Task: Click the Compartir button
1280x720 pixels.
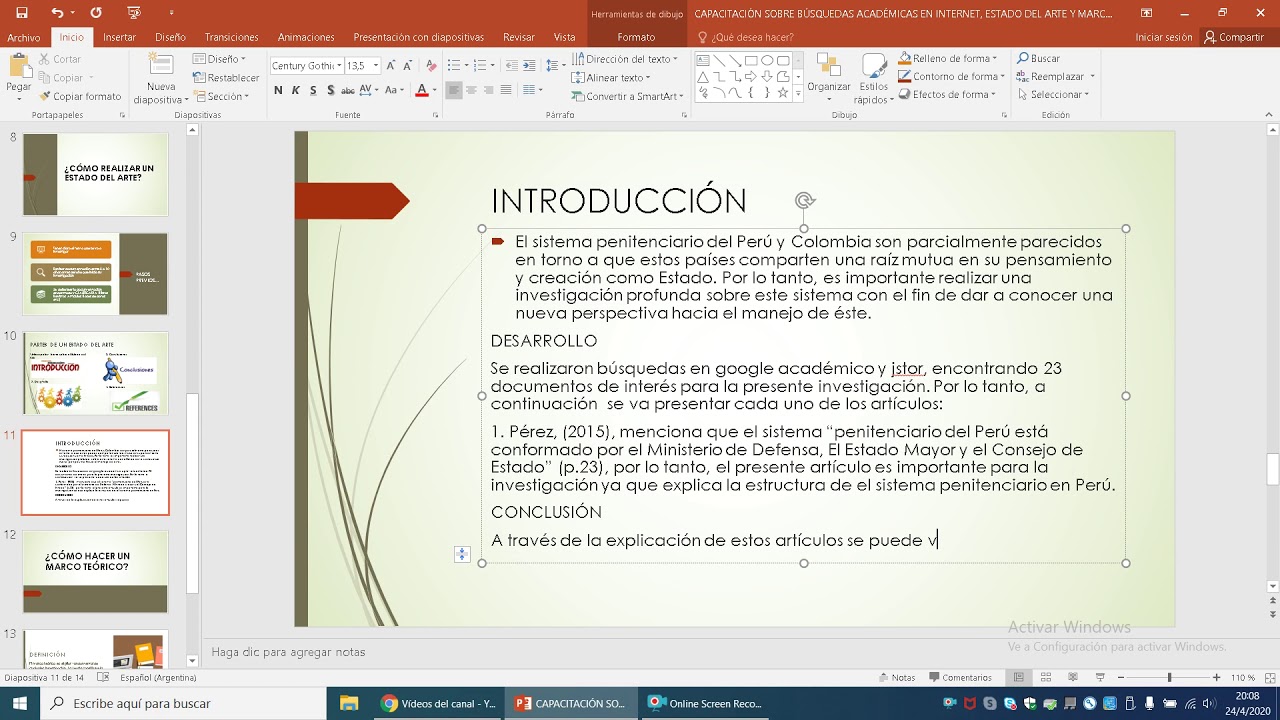Action: pos(1234,37)
